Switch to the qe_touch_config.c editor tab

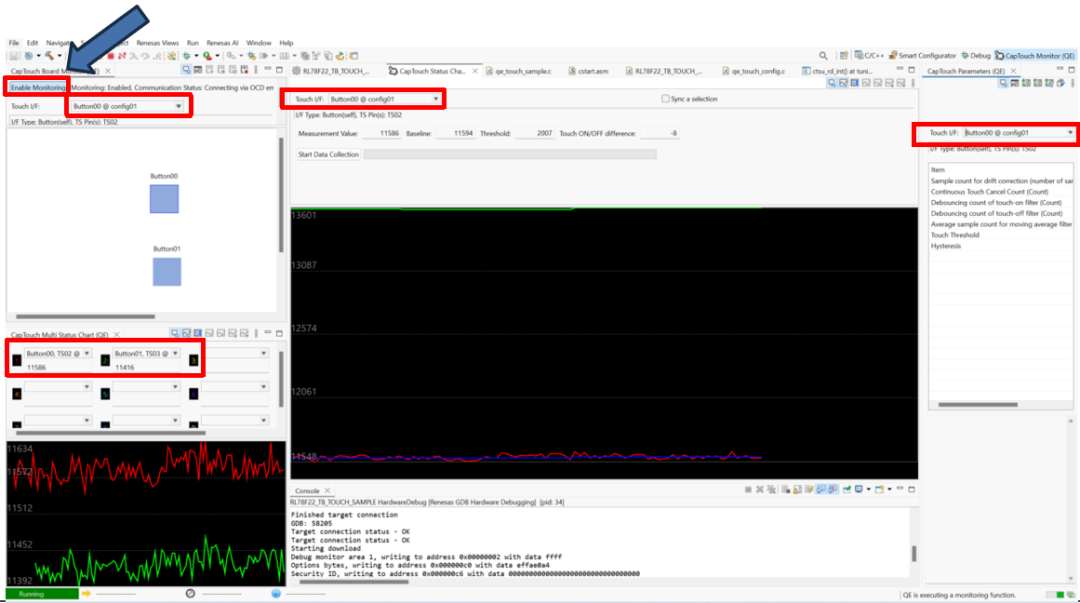coord(758,72)
